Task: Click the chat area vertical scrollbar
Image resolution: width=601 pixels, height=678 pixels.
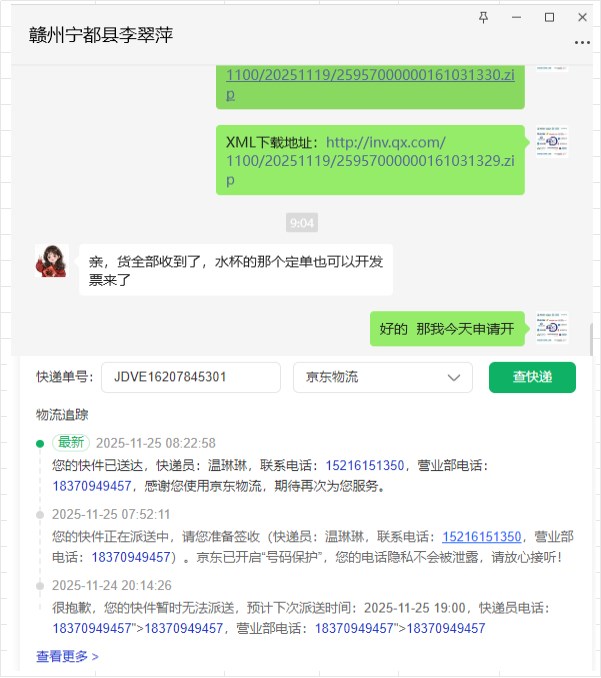Action: coord(589,339)
